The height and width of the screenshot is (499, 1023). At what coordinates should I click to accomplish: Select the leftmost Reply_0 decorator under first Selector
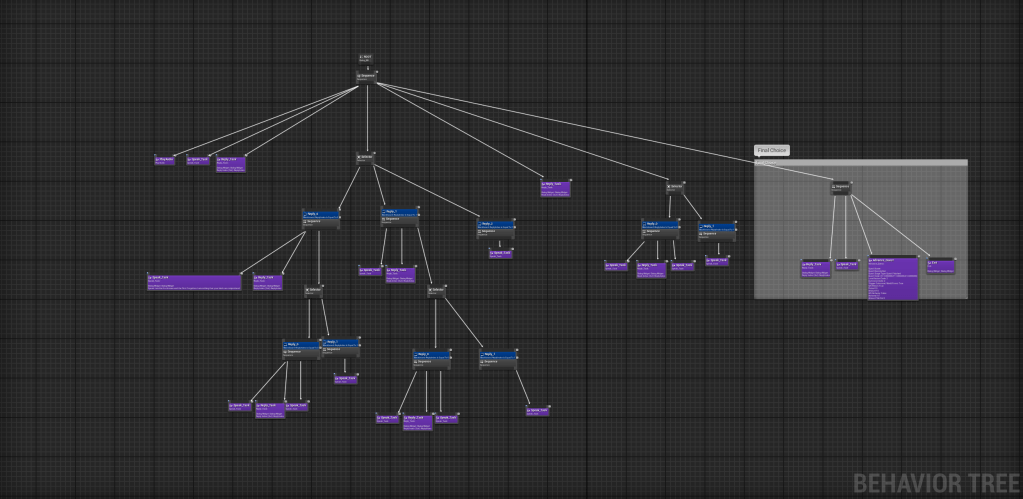click(322, 218)
